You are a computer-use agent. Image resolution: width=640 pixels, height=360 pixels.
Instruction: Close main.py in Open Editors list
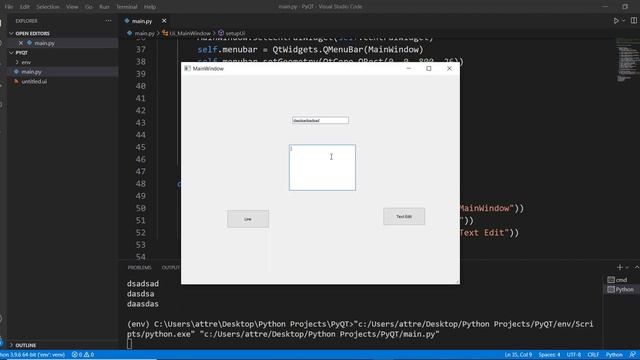pos(21,43)
